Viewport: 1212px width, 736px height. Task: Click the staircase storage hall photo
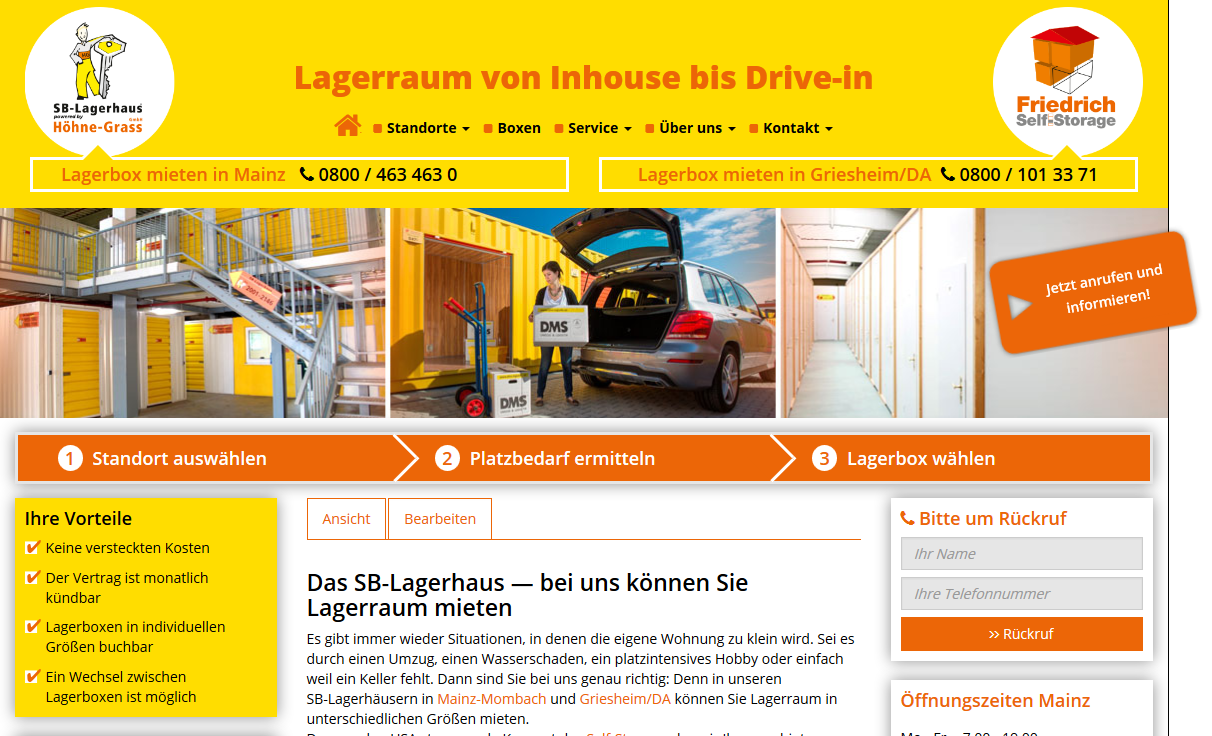(x=193, y=313)
